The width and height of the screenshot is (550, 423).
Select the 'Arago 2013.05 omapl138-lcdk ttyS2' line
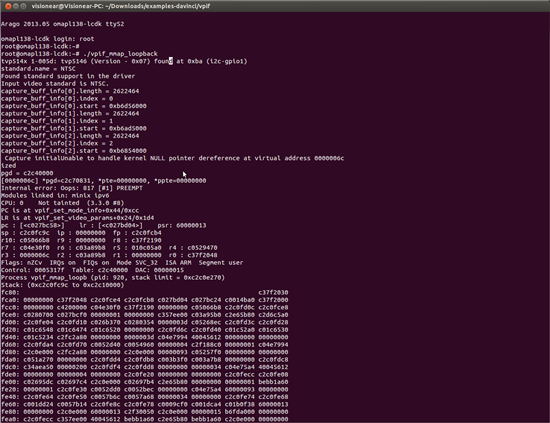[x=62, y=24]
